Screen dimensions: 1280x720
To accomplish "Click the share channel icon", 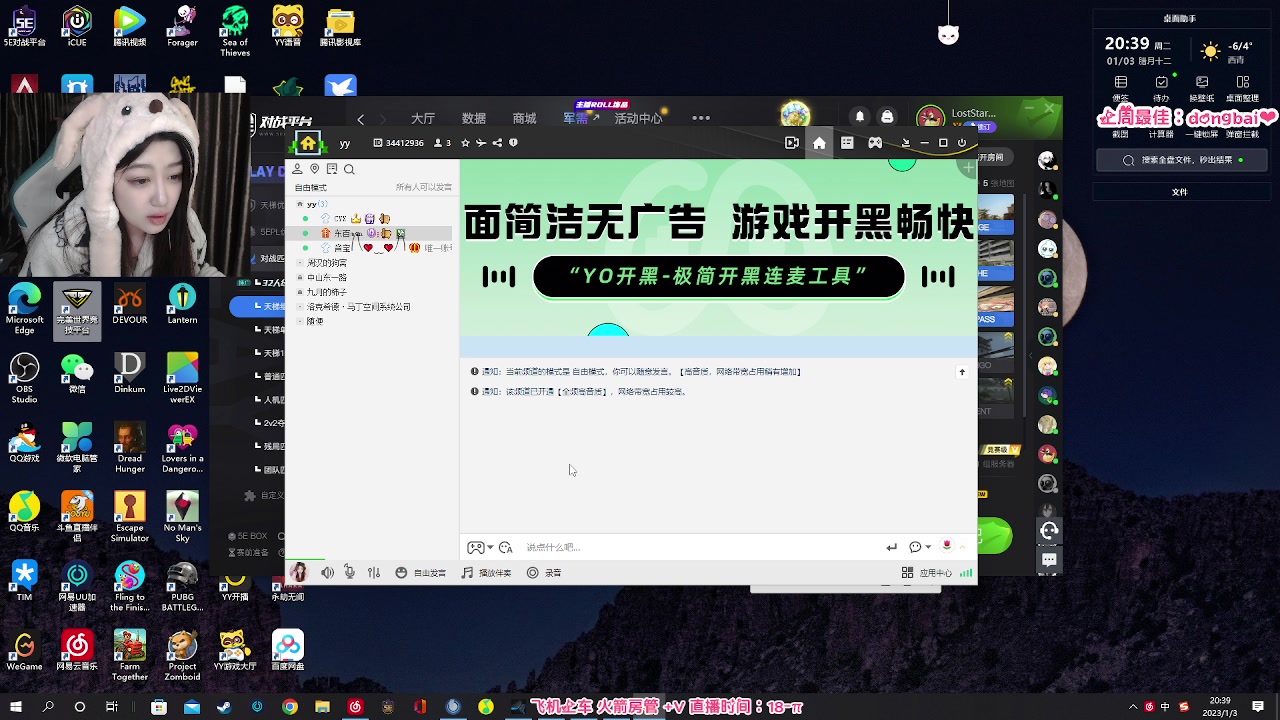I will (497, 143).
